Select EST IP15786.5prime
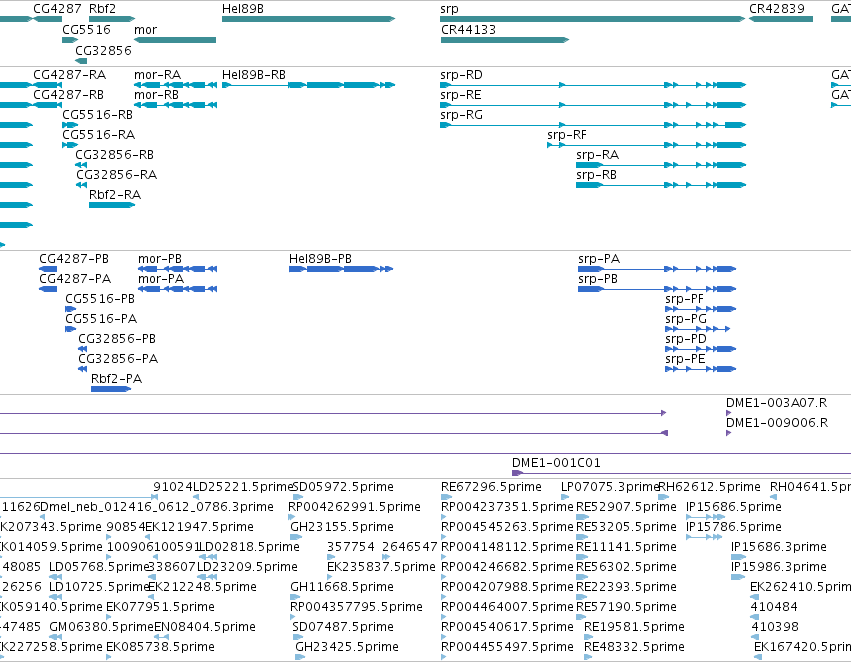Viewport: 851px width, 662px height. click(x=734, y=527)
